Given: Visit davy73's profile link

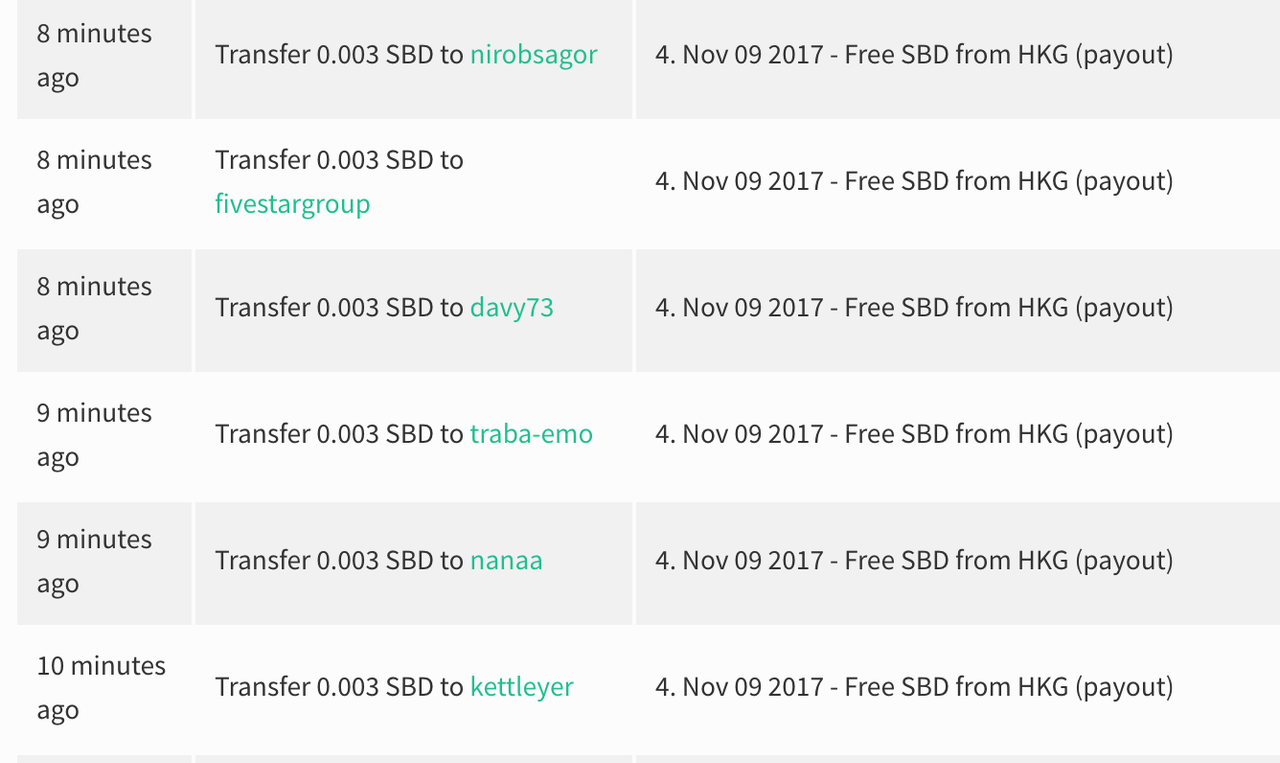Looking at the screenshot, I should (x=511, y=307).
